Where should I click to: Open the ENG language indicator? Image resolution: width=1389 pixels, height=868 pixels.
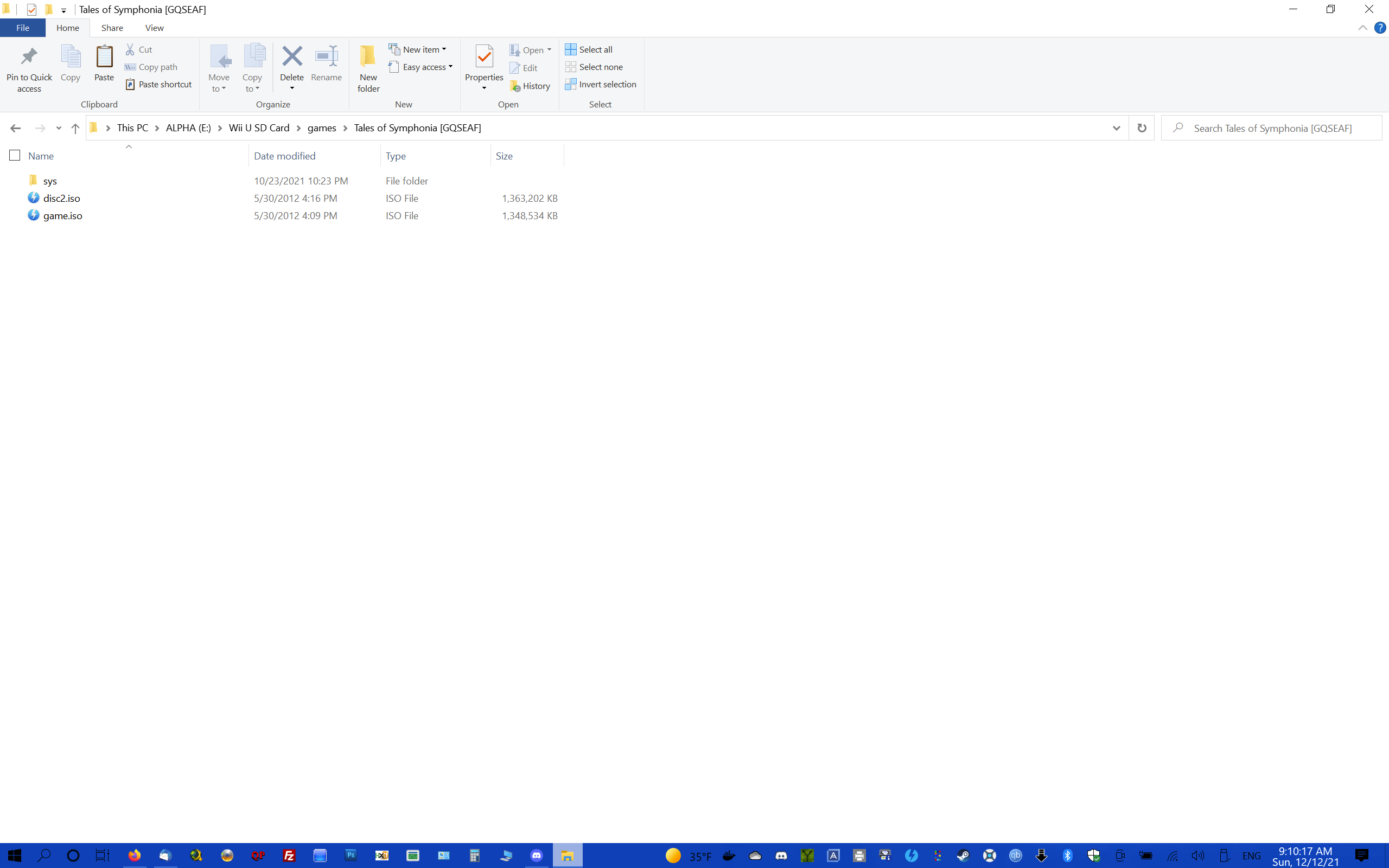pos(1251,856)
